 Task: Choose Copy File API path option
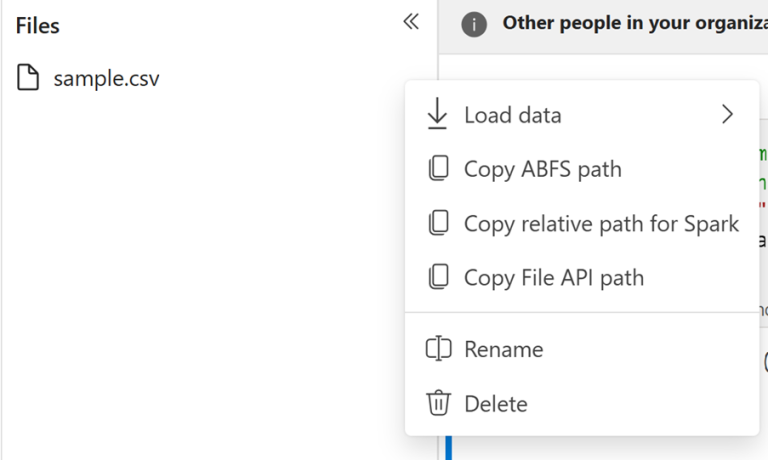tap(553, 277)
